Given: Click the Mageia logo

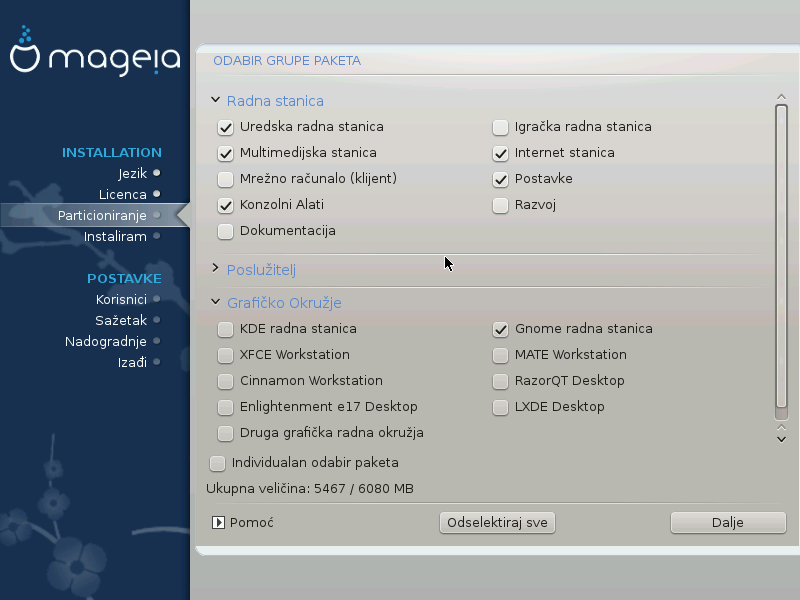Looking at the screenshot, I should click(95, 51).
